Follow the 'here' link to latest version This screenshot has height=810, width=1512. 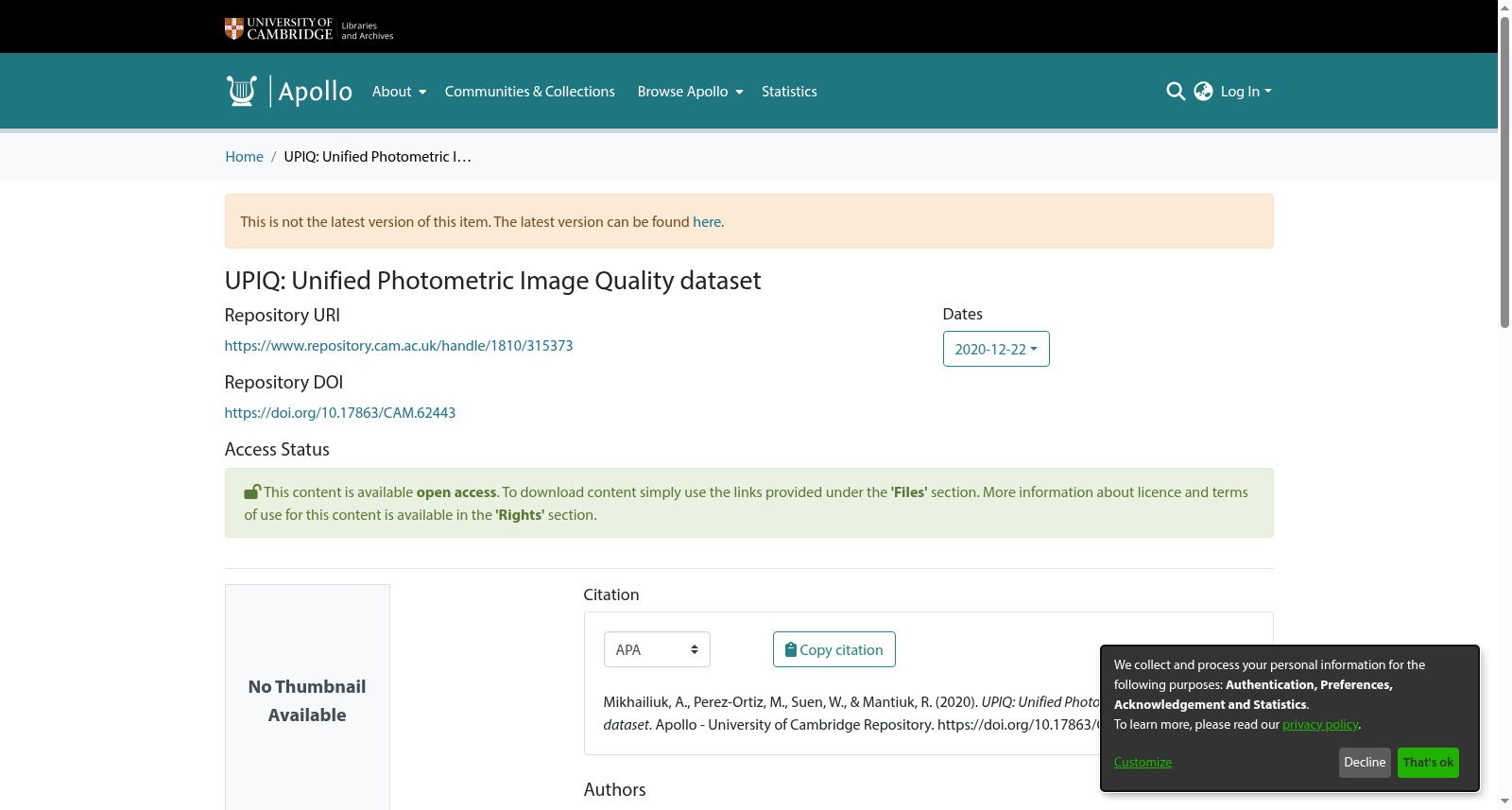707,222
